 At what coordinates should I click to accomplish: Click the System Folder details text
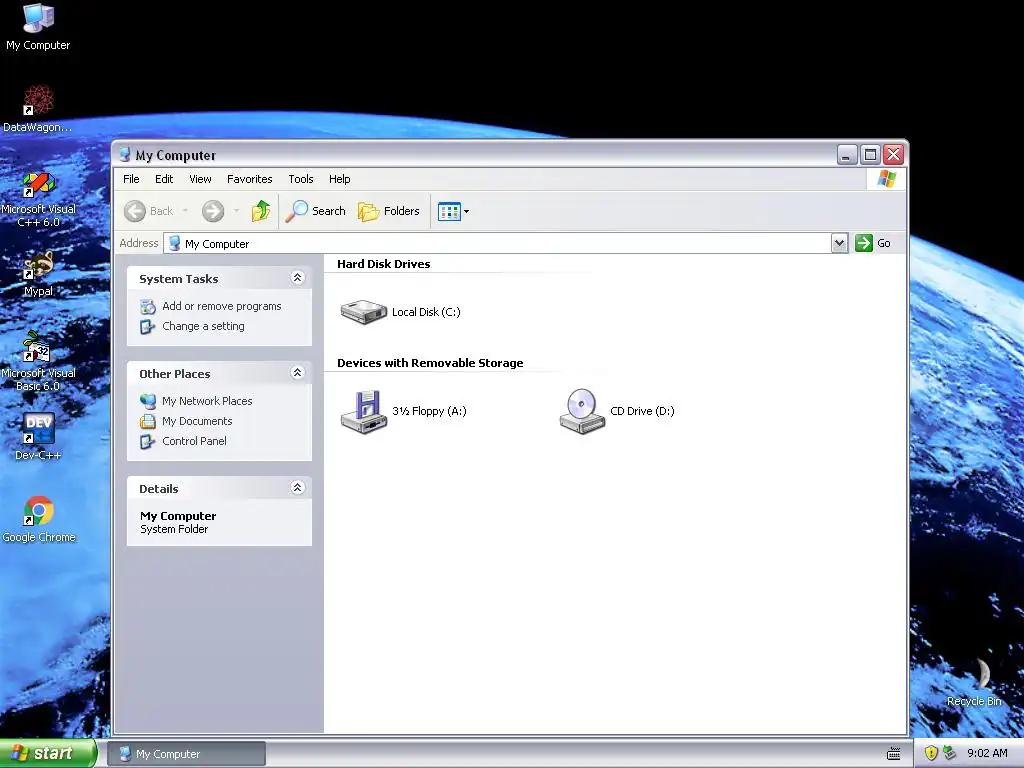[x=174, y=530]
